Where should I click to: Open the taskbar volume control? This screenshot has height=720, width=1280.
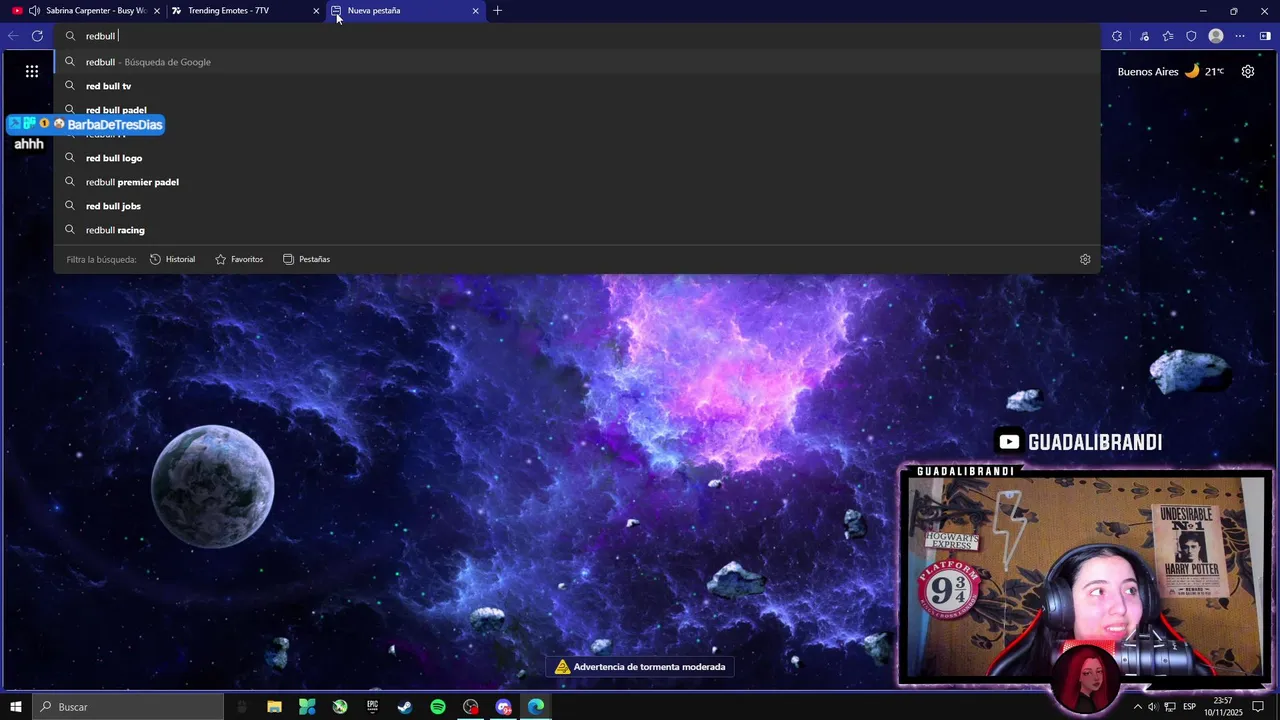[1153, 707]
